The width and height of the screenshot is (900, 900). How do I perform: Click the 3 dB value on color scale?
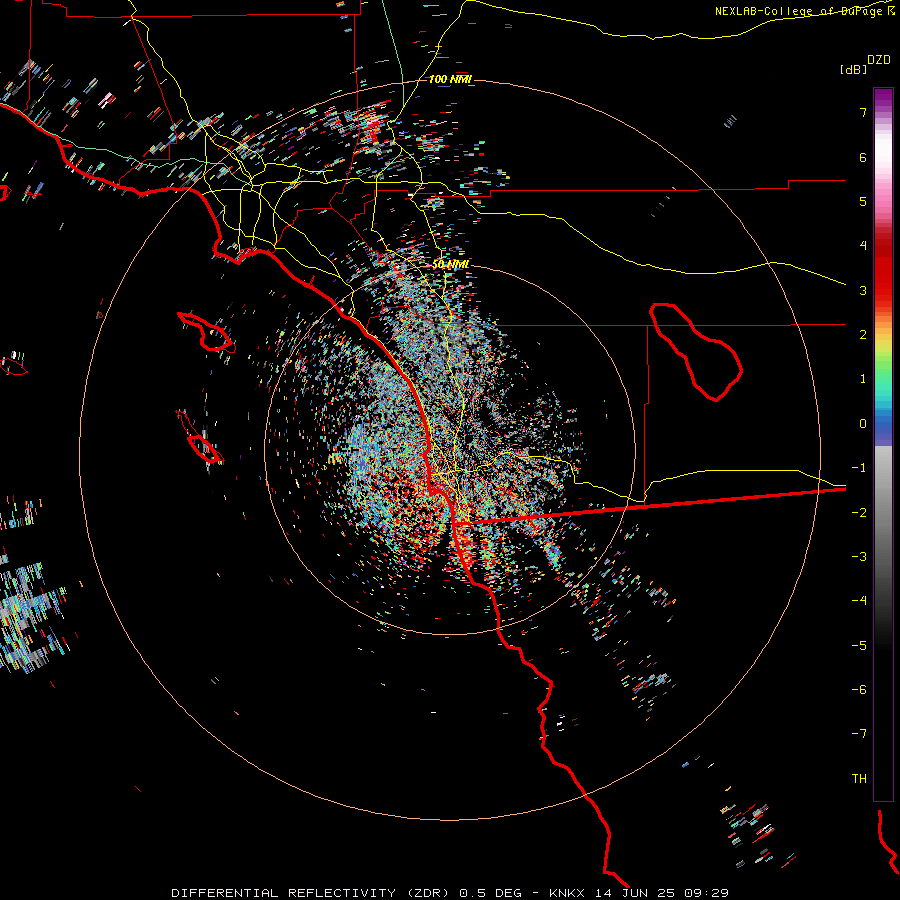pos(863,290)
